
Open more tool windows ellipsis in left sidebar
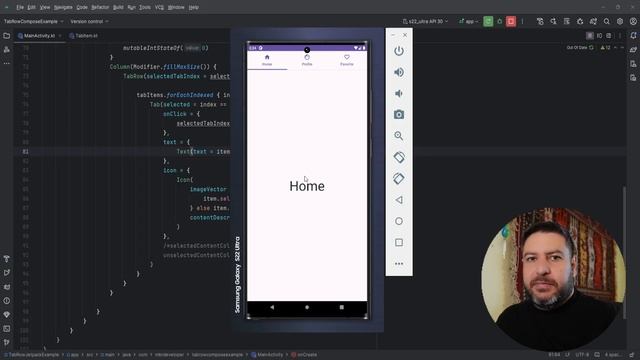click(7, 64)
